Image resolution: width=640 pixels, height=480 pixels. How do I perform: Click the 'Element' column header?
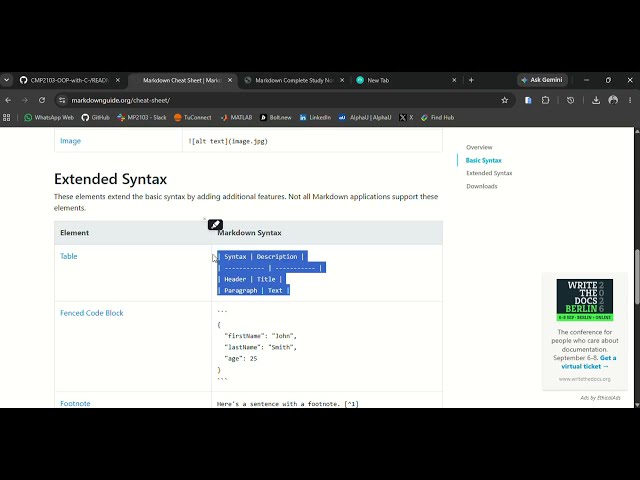click(x=74, y=233)
